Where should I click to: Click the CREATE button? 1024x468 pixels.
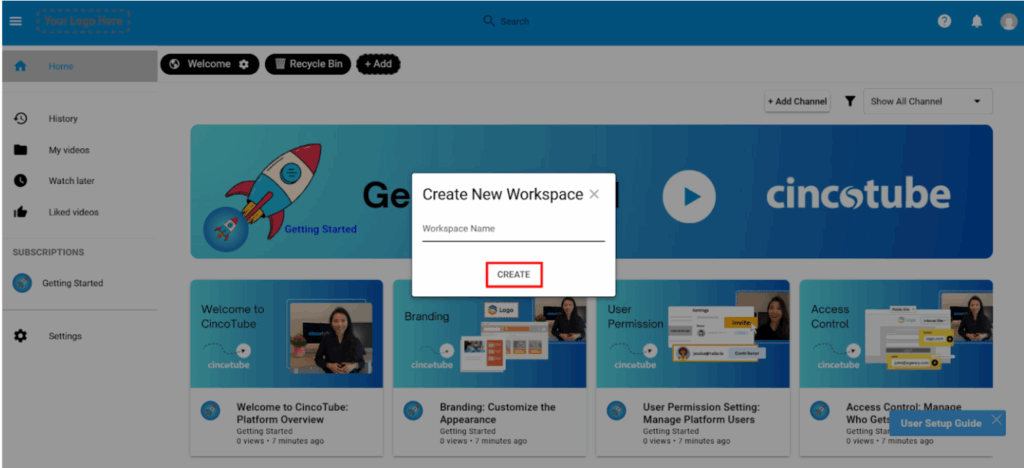pos(513,274)
